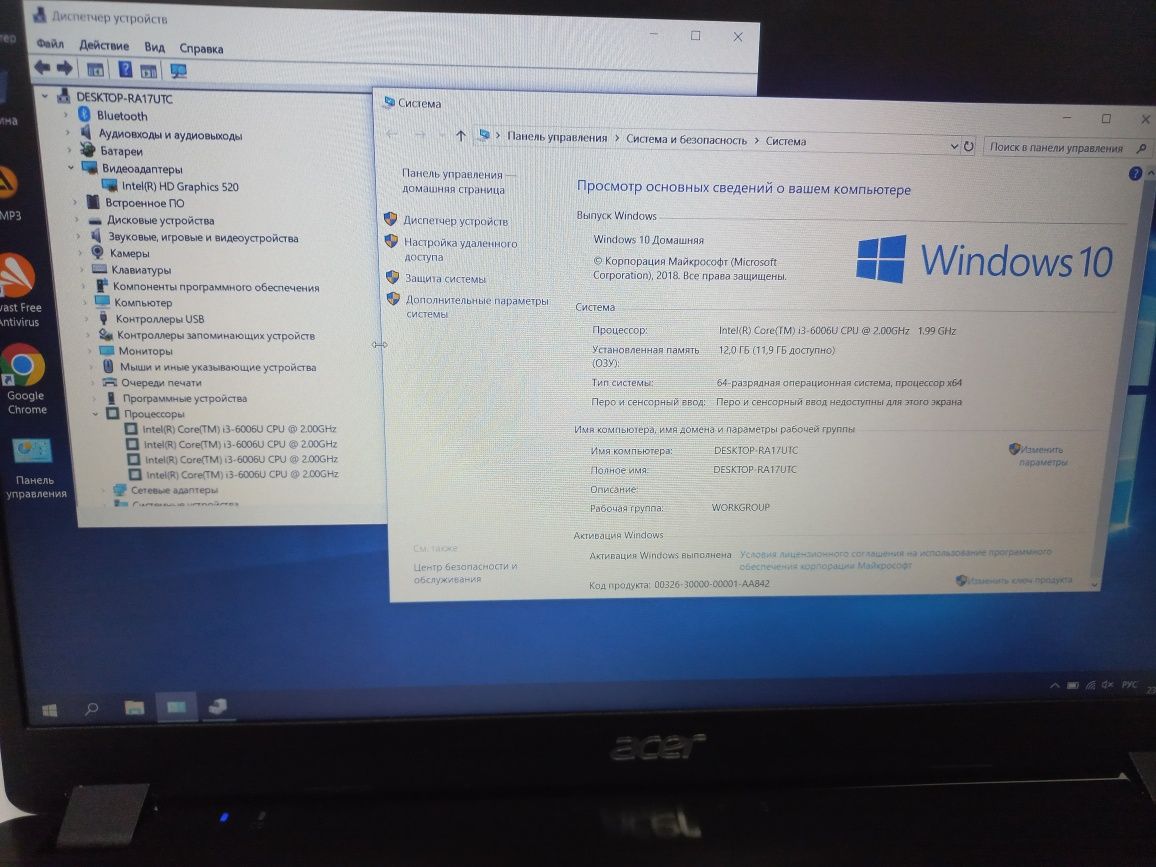
Task: Expand the Клавиатуры node
Action: point(81,269)
